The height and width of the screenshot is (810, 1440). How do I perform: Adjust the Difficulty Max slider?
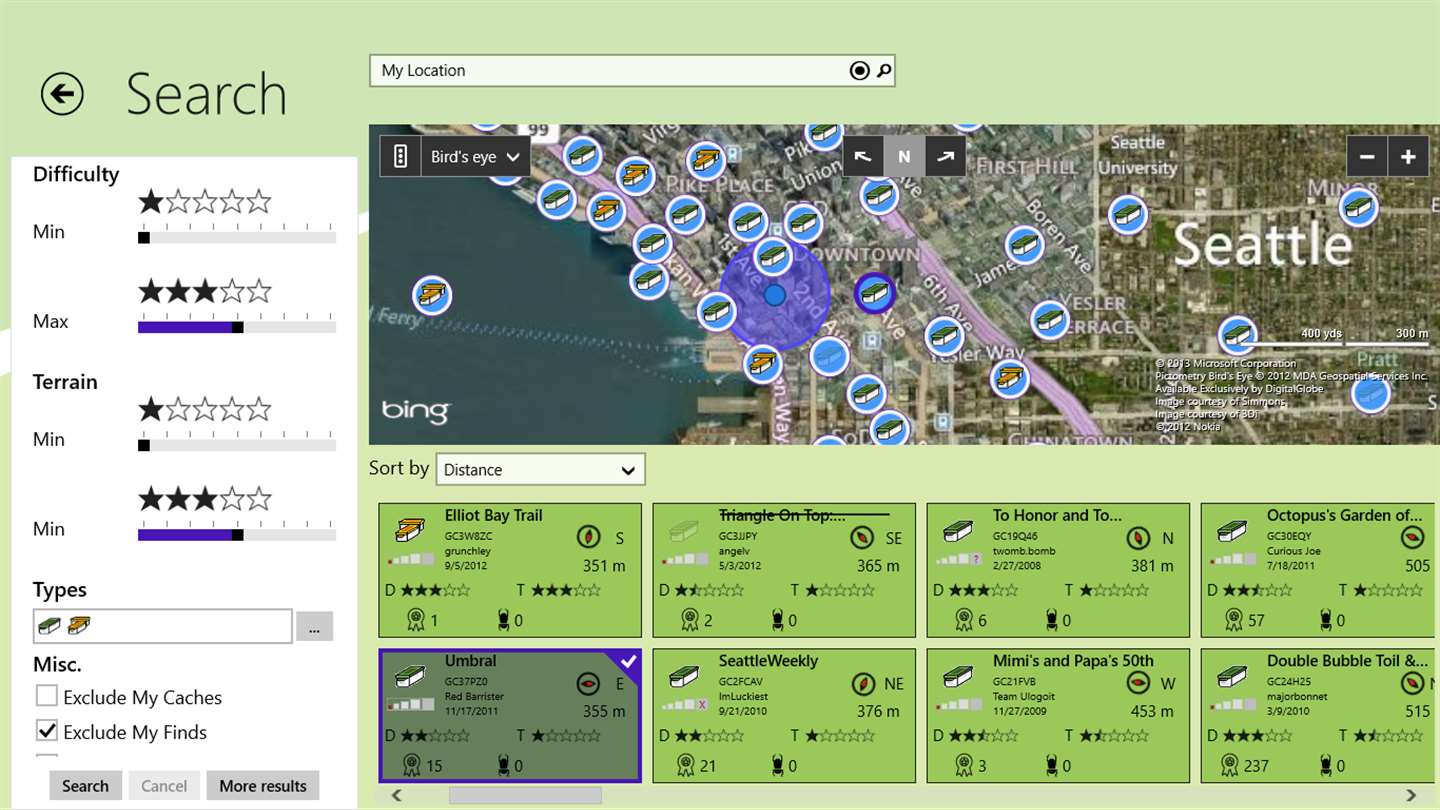point(237,327)
